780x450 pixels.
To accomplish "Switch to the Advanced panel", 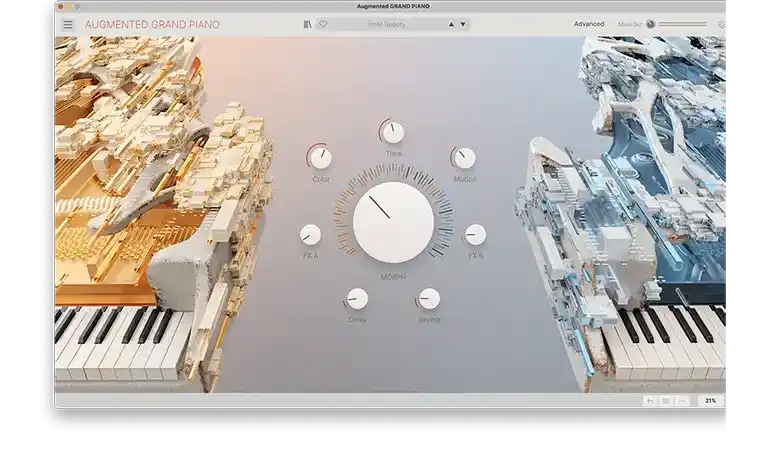I will click(x=589, y=24).
